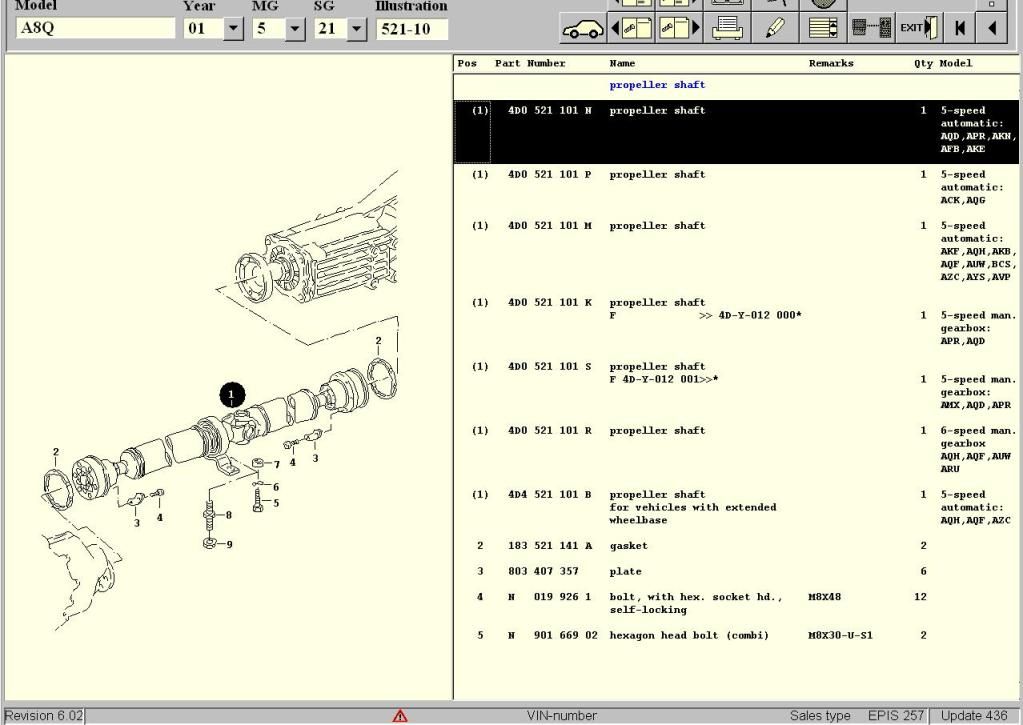Click 'Update 436' in the status bar
Screen dimensions: 1023x725
[974, 716]
